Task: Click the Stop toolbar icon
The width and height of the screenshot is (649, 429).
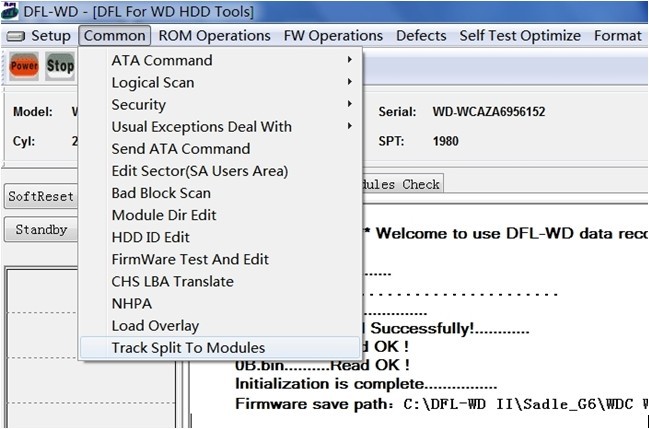Action: 60,66
